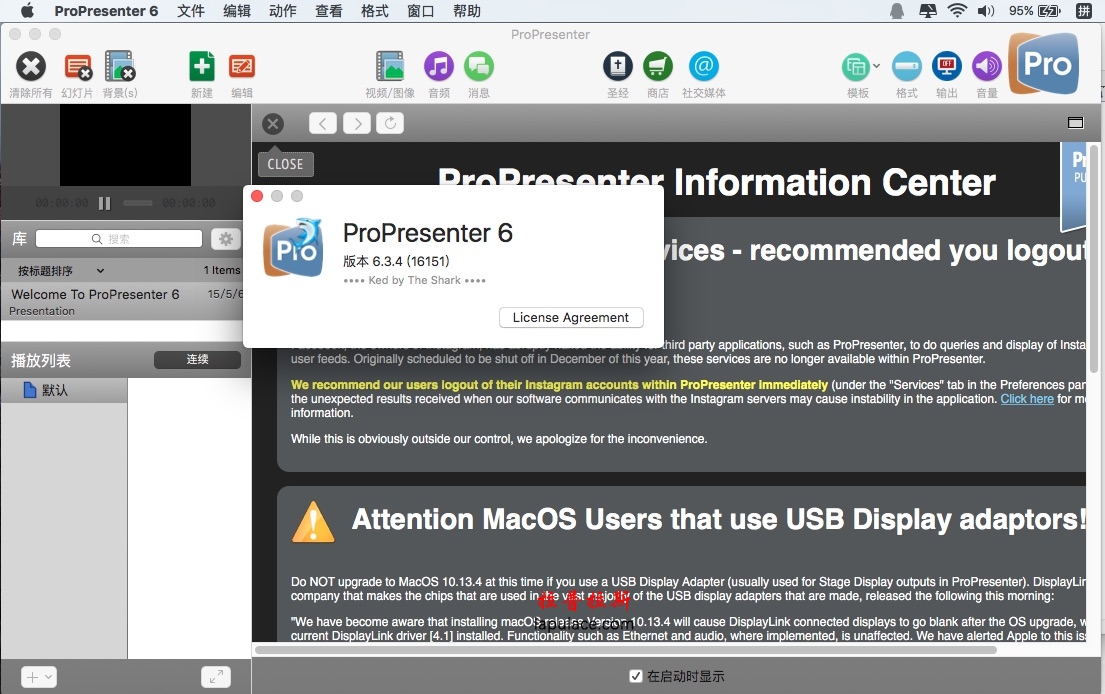This screenshot has height=694, width=1105.
Task: Click the library 搜索 search field
Action: point(118,239)
